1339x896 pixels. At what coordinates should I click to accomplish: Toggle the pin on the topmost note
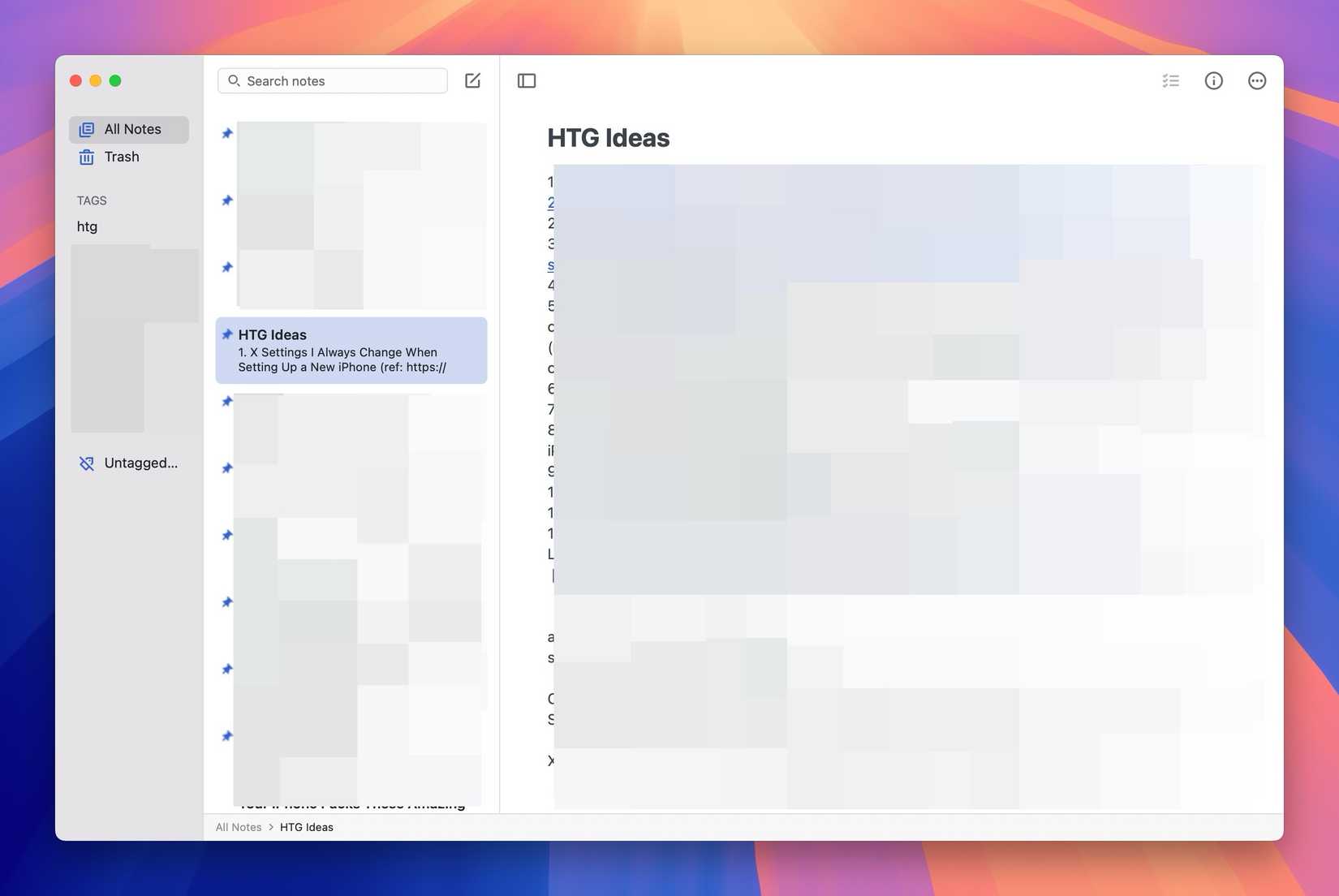tap(227, 133)
